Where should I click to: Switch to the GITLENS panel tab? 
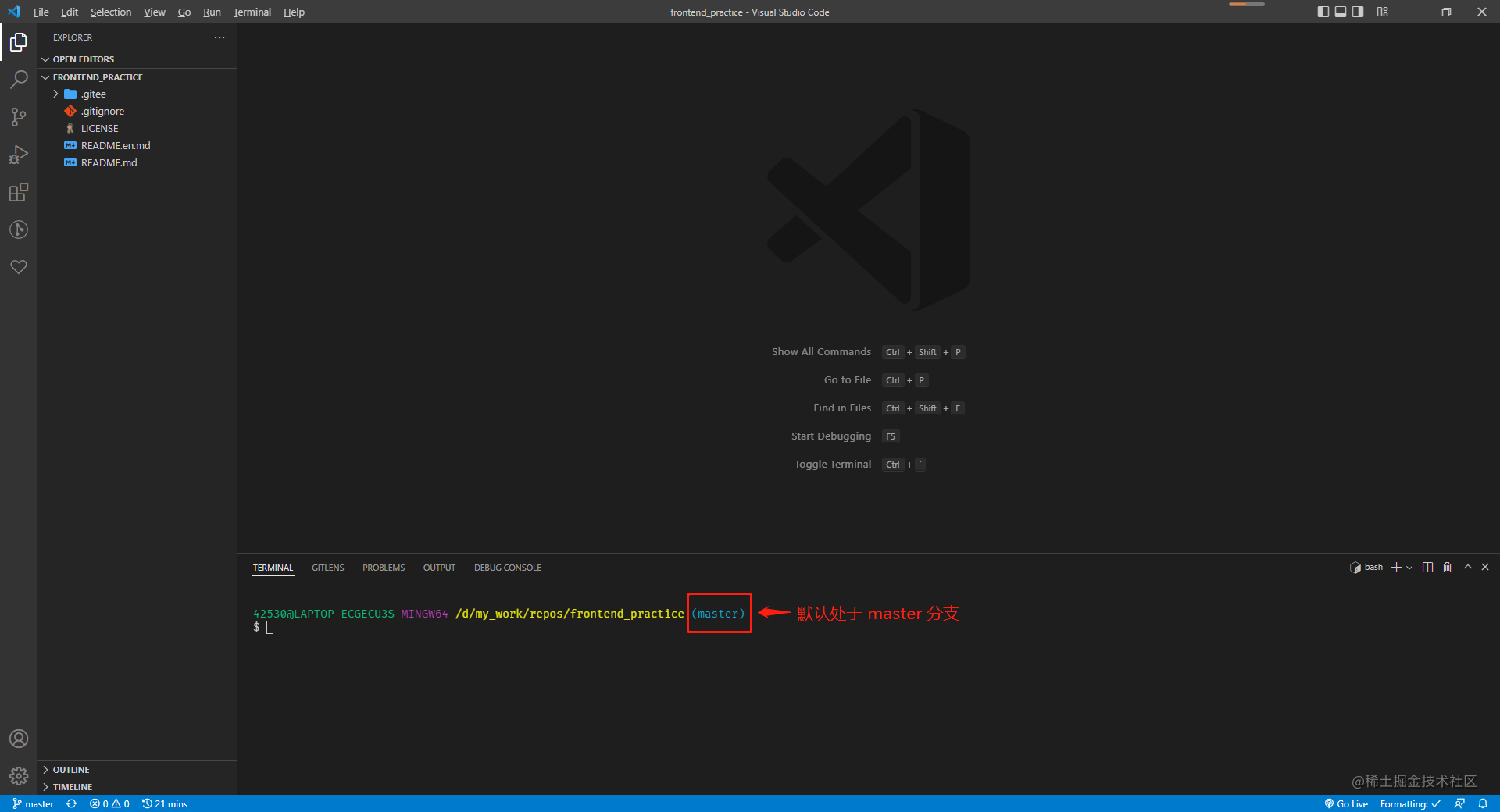coord(328,568)
